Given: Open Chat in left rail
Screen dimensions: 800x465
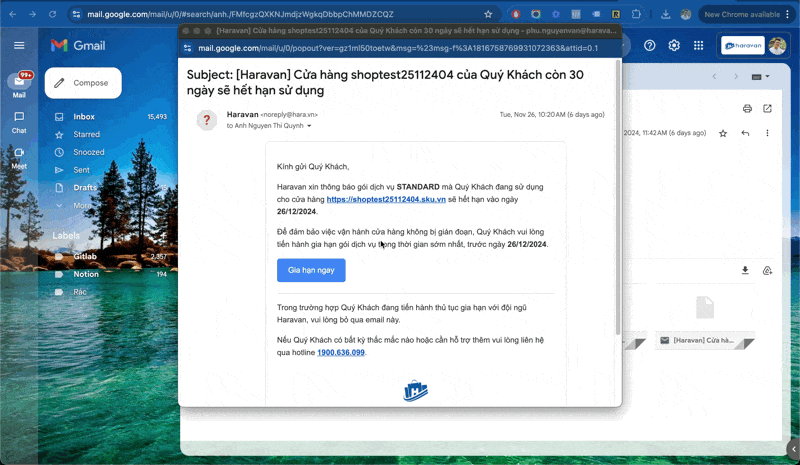Looking at the screenshot, I should coord(19,123).
